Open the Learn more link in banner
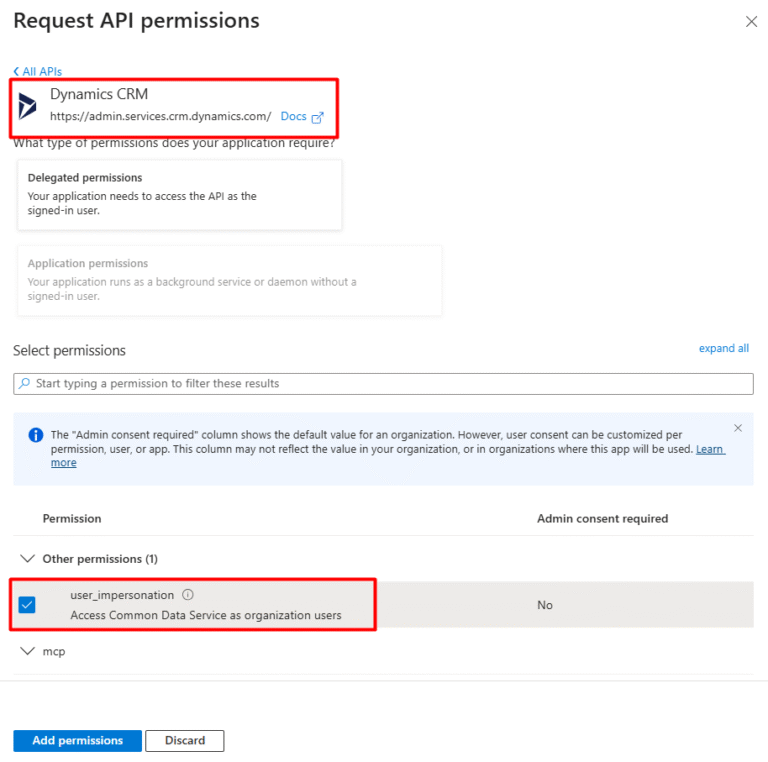The image size is (768, 762). [x=710, y=450]
